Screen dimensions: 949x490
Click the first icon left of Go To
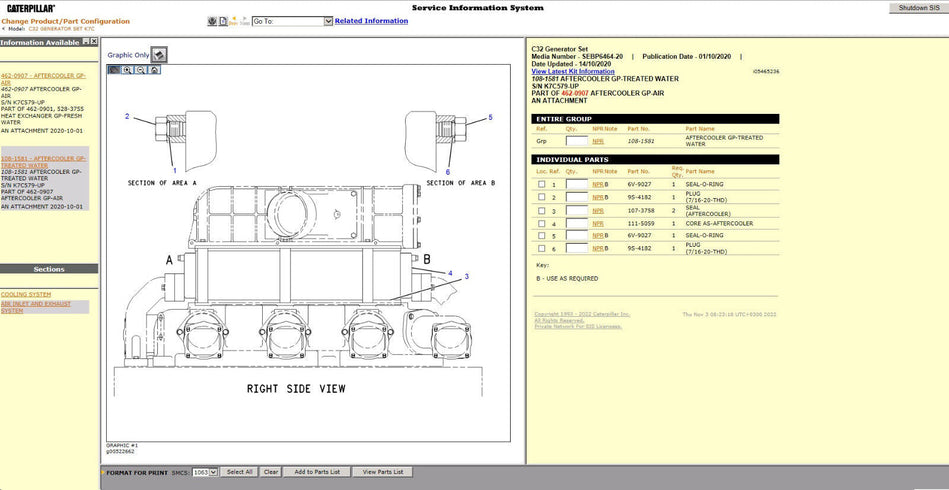[x=211, y=21]
